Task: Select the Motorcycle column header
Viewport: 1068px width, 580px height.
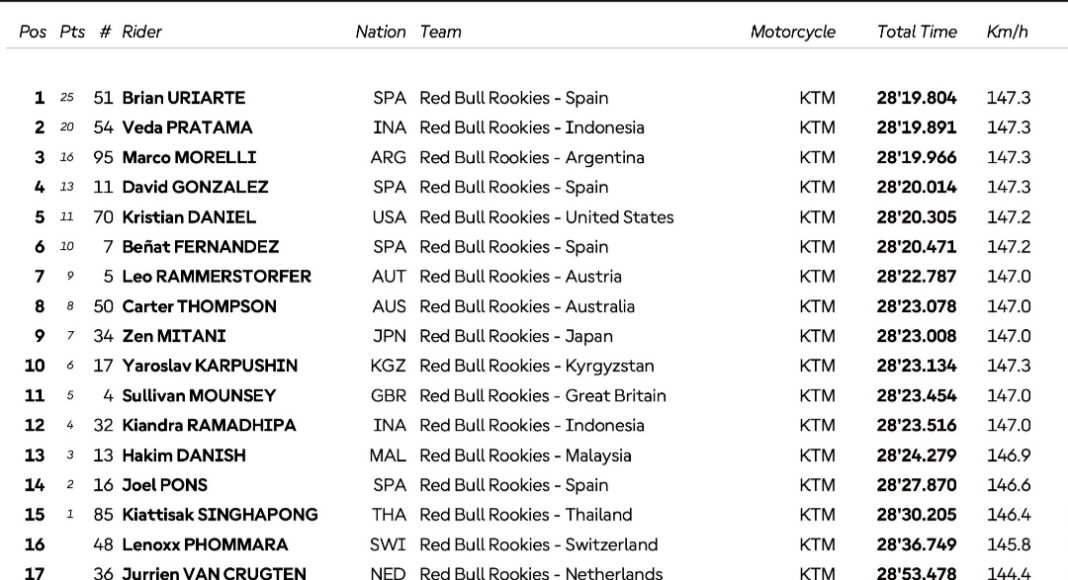Action: [792, 32]
